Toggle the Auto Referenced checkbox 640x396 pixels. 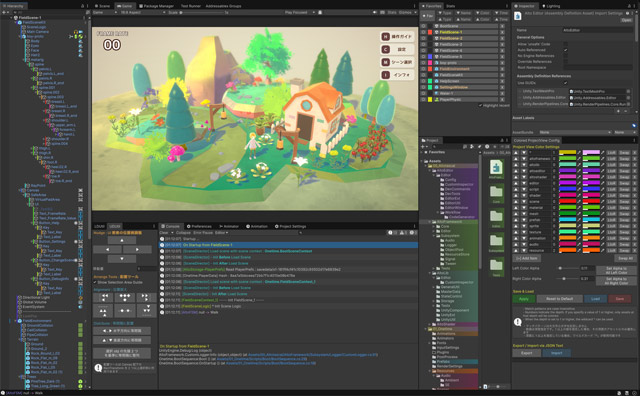click(565, 50)
